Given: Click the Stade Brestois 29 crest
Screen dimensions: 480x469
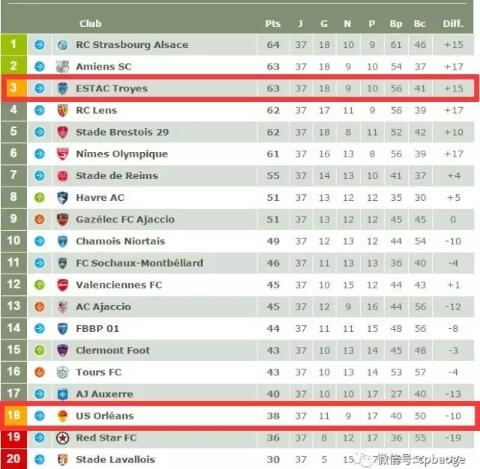Looking at the screenshot, I should [x=62, y=132].
